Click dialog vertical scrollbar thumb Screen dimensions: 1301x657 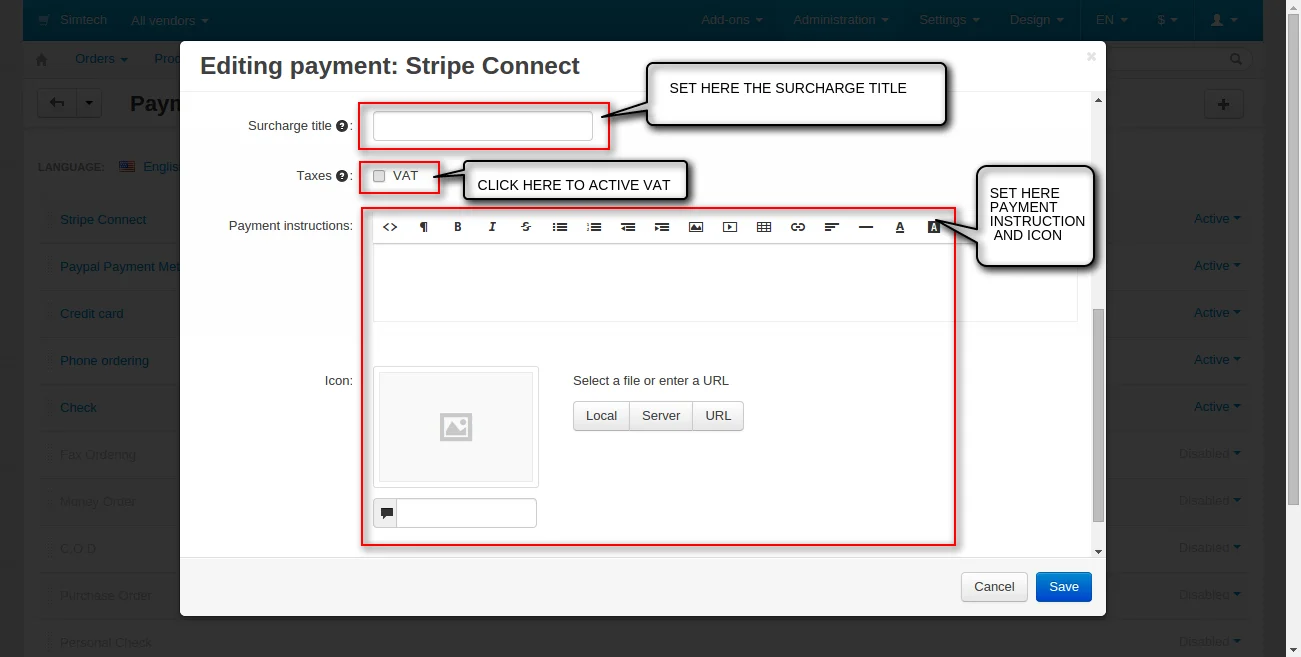[x=1098, y=415]
